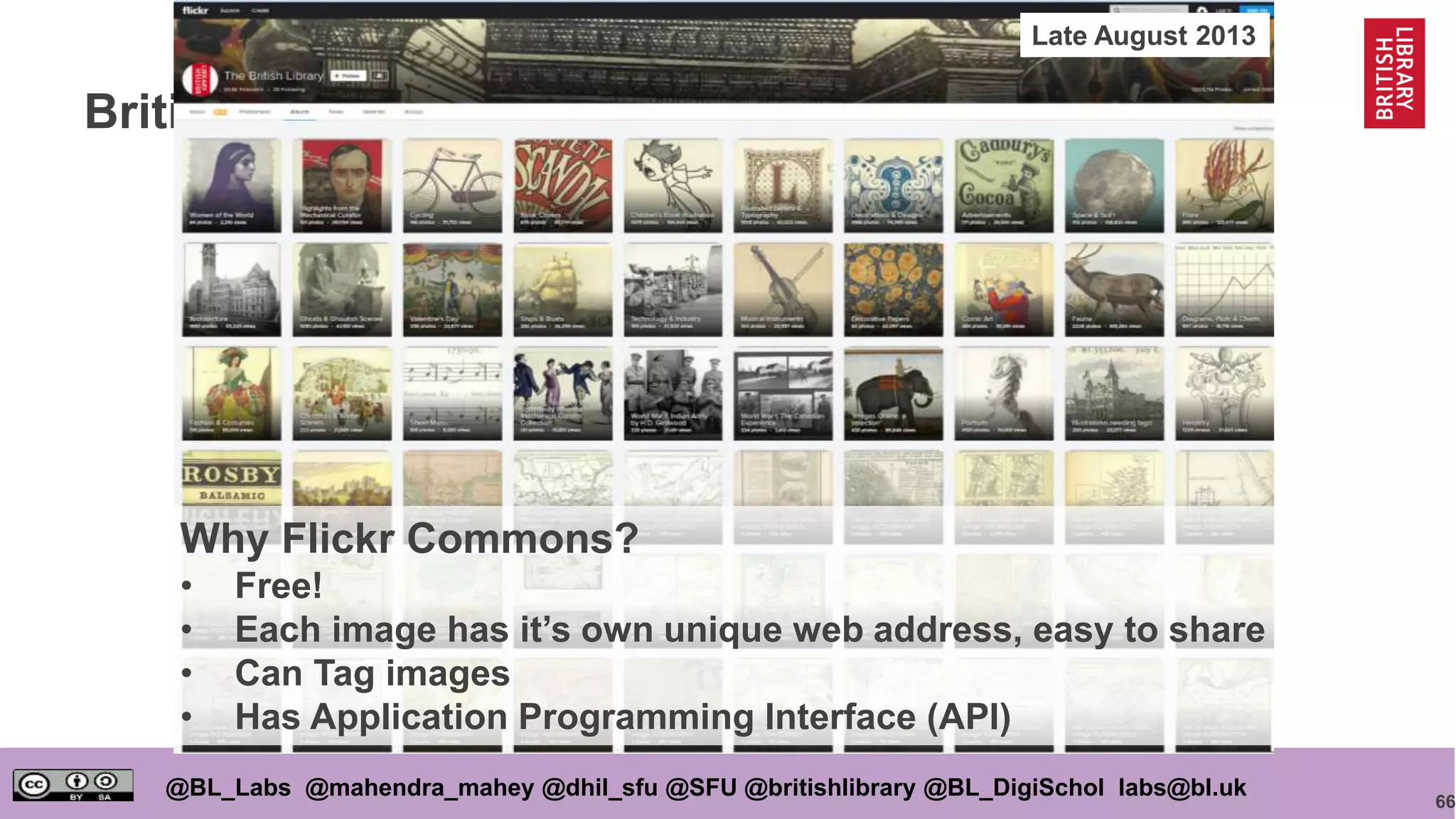This screenshot has height=819, width=1456.
Task: Open the Portraits album
Action: tap(1004, 394)
